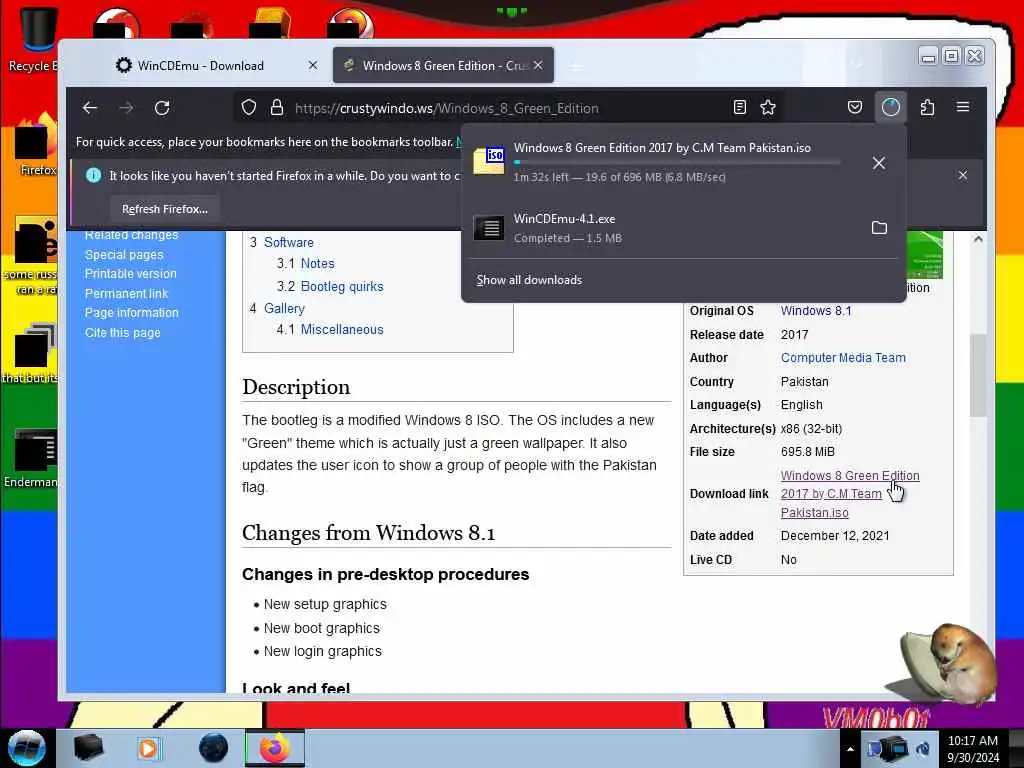This screenshot has width=1024, height=768.
Task: Jump to Gallery in contents
Action: tap(284, 308)
